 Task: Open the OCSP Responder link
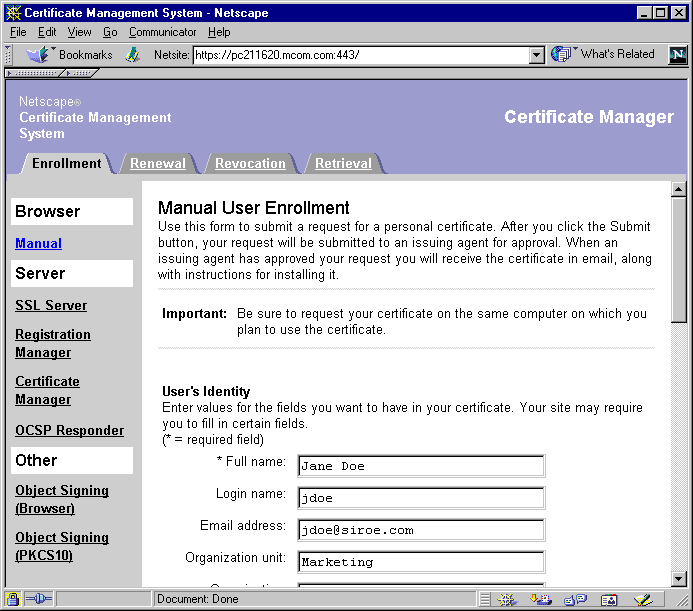(x=69, y=430)
